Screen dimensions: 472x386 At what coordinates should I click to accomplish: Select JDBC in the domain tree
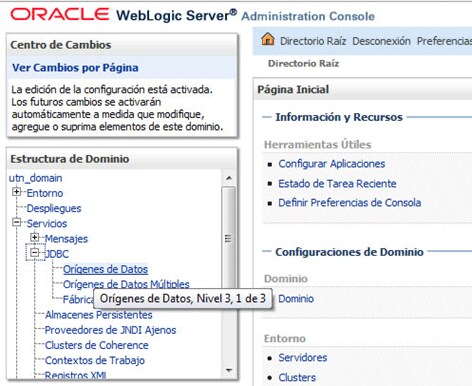[57, 254]
